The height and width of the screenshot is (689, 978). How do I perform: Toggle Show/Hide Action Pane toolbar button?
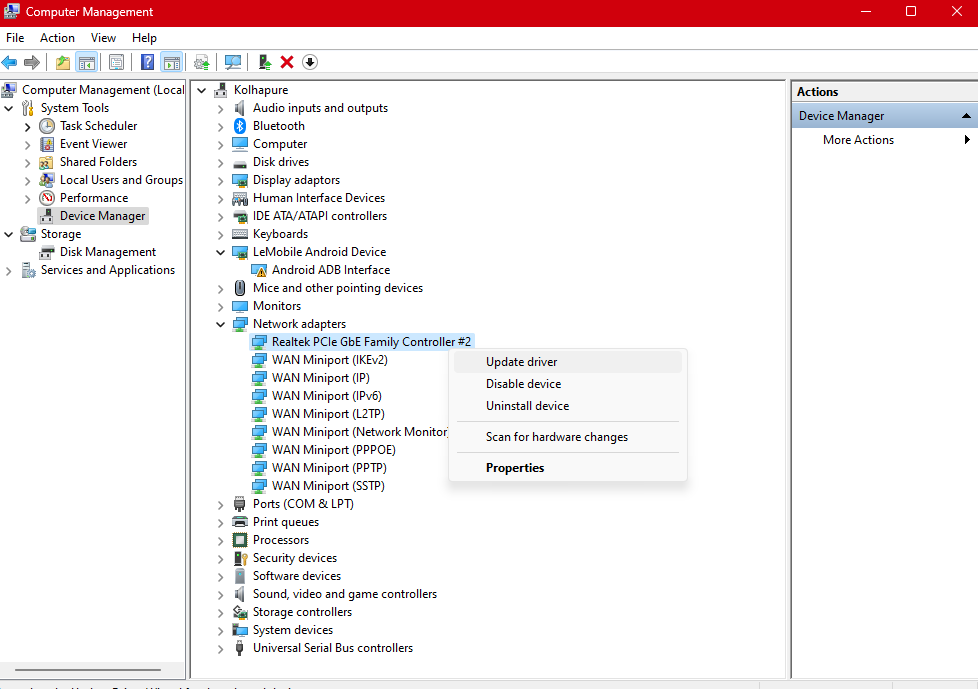pos(172,62)
